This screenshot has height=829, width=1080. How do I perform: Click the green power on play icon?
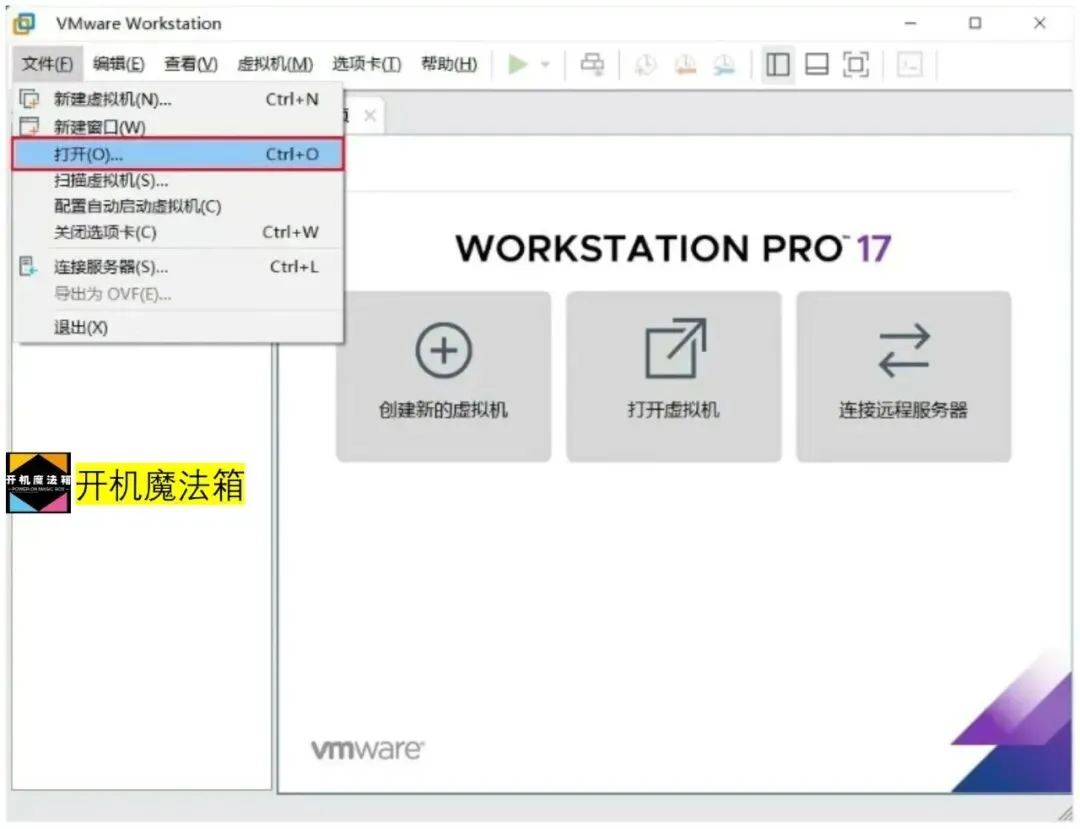(518, 65)
